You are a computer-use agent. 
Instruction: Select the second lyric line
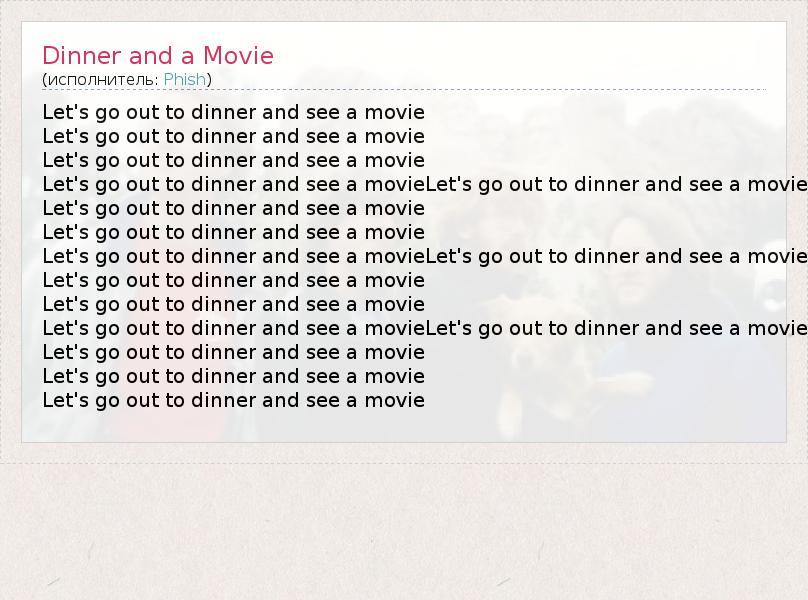(x=233, y=136)
